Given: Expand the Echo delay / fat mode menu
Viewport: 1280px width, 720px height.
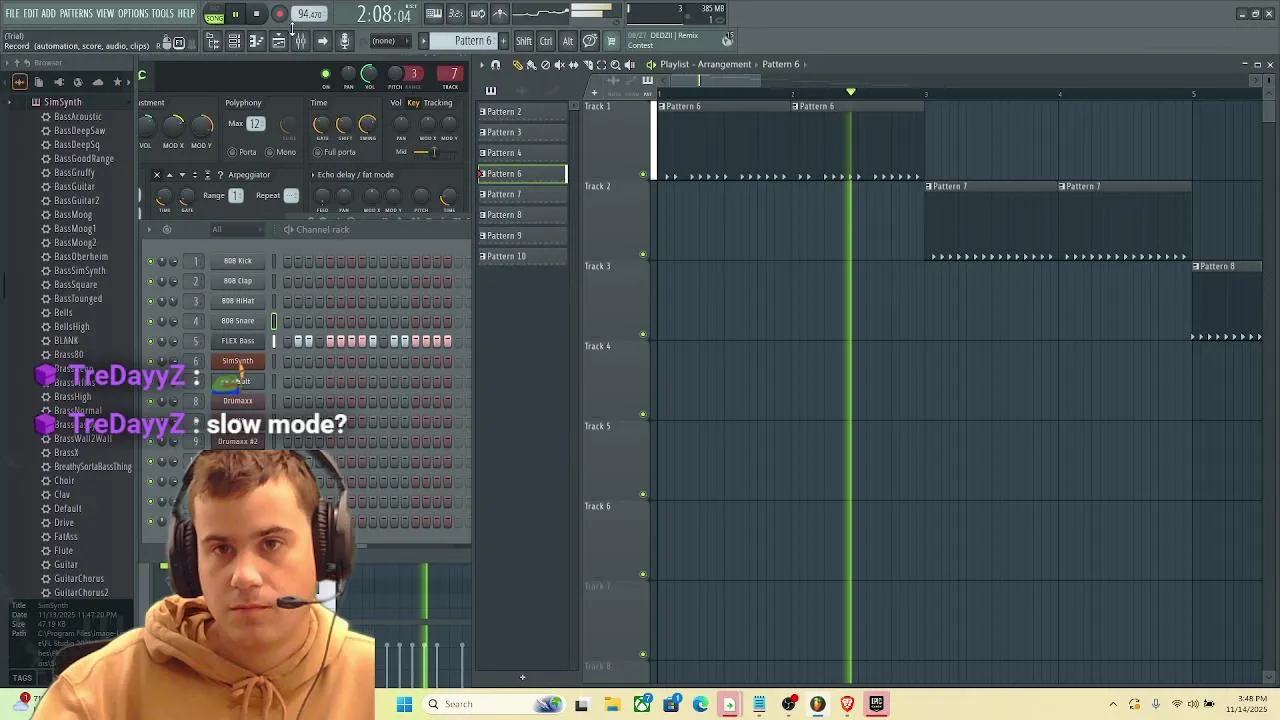Looking at the screenshot, I should point(313,175).
